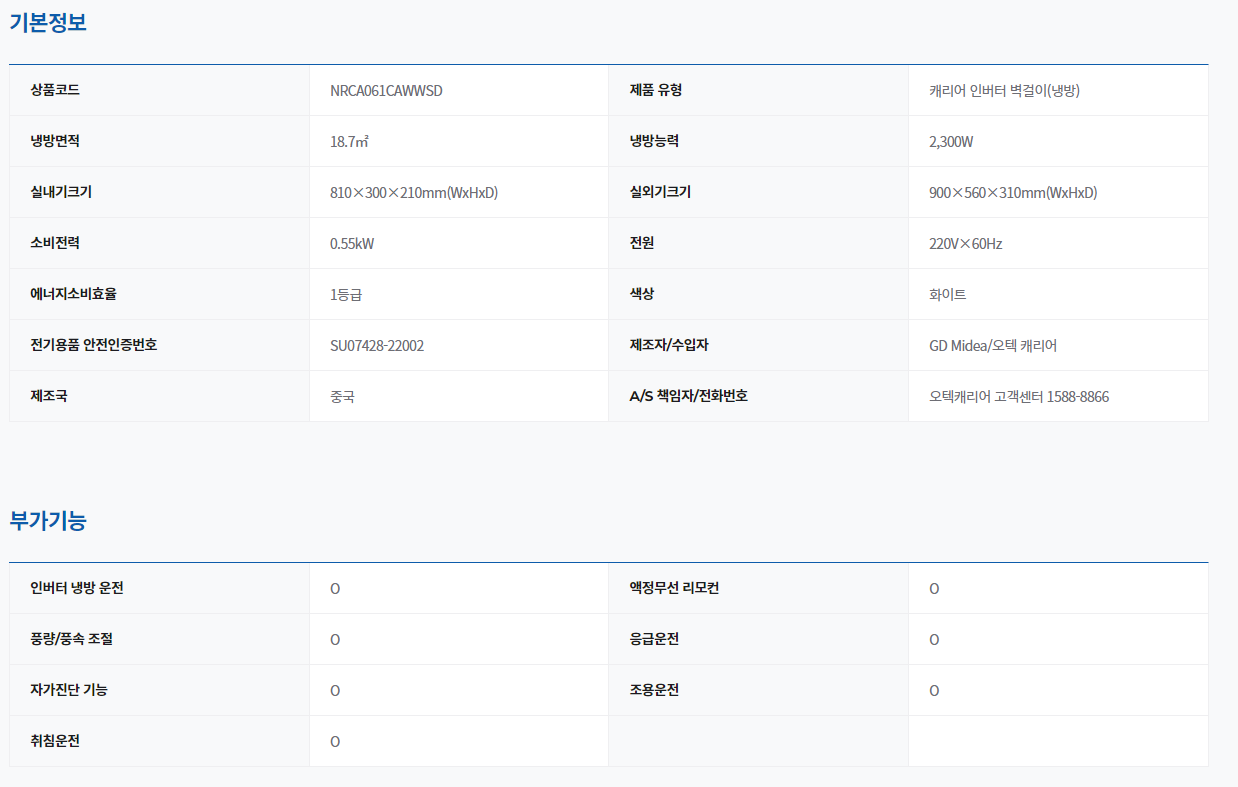Screen dimensions: 1238x787
Task: Click the energy efficiency value 1등급
Action: [x=345, y=295]
